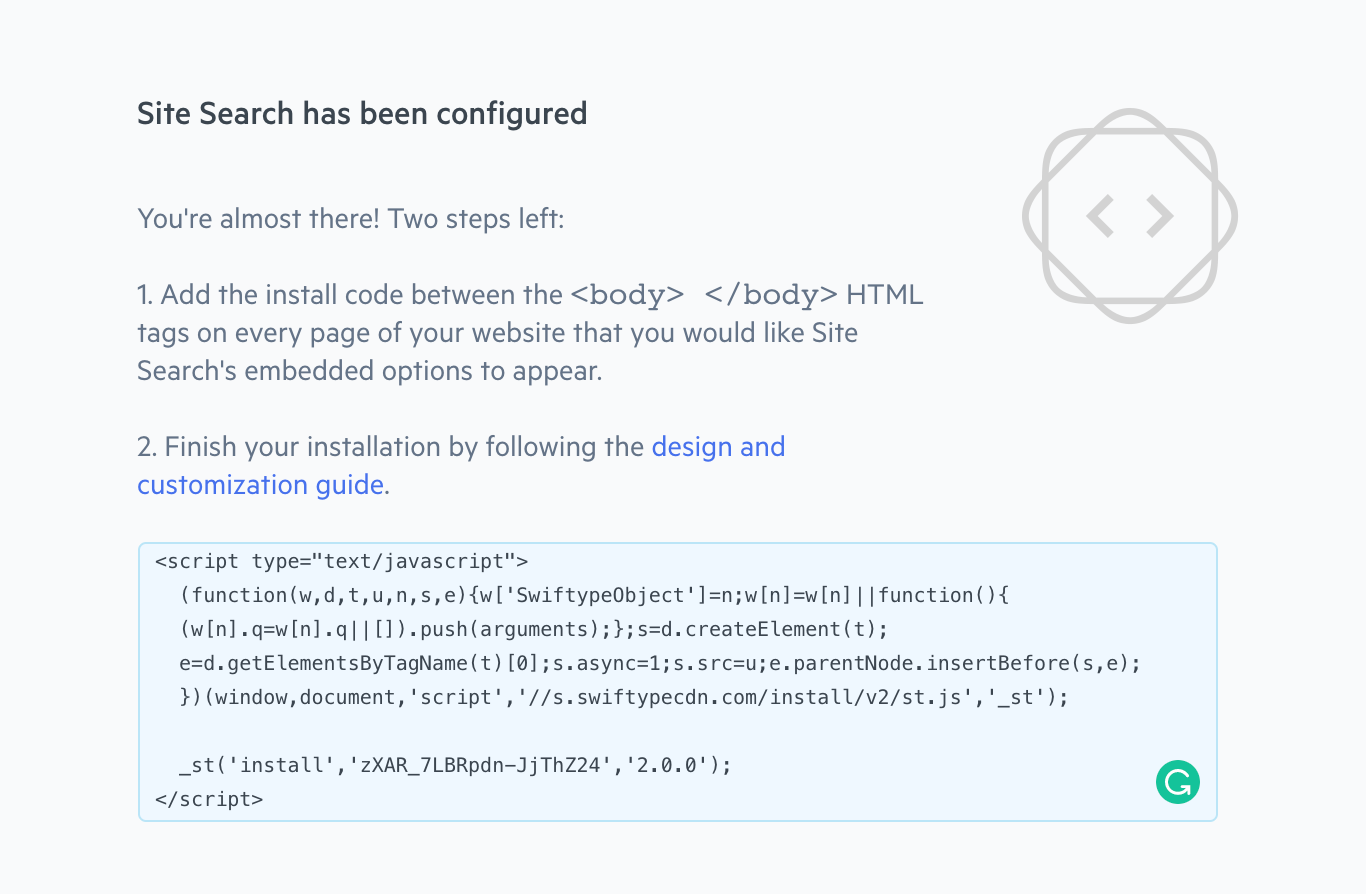Click the push(arguments) code line
This screenshot has height=894, width=1366.
[x=534, y=629]
